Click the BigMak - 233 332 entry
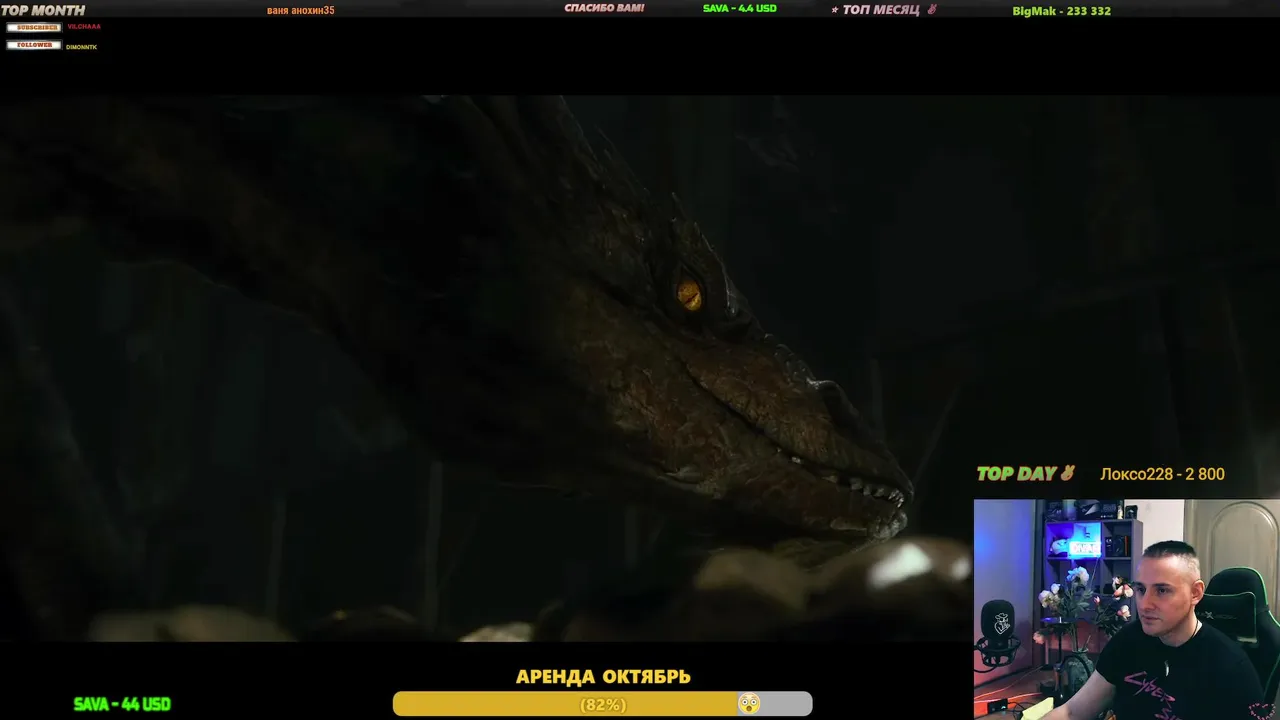 [1062, 11]
